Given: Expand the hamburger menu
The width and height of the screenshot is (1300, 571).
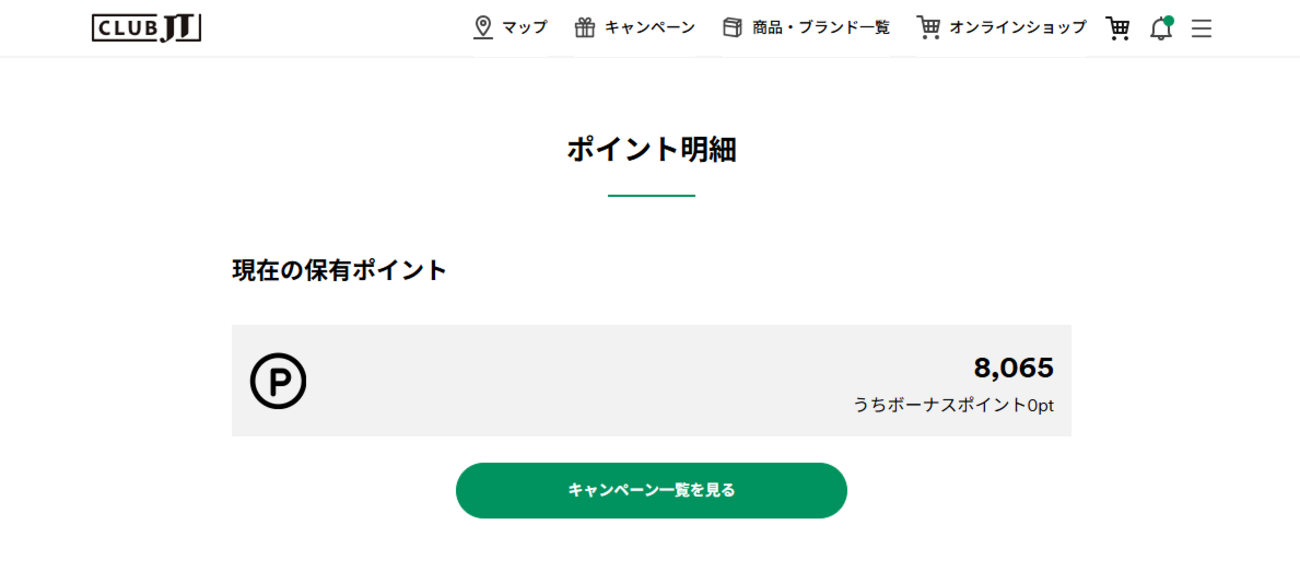Looking at the screenshot, I should (x=1201, y=29).
